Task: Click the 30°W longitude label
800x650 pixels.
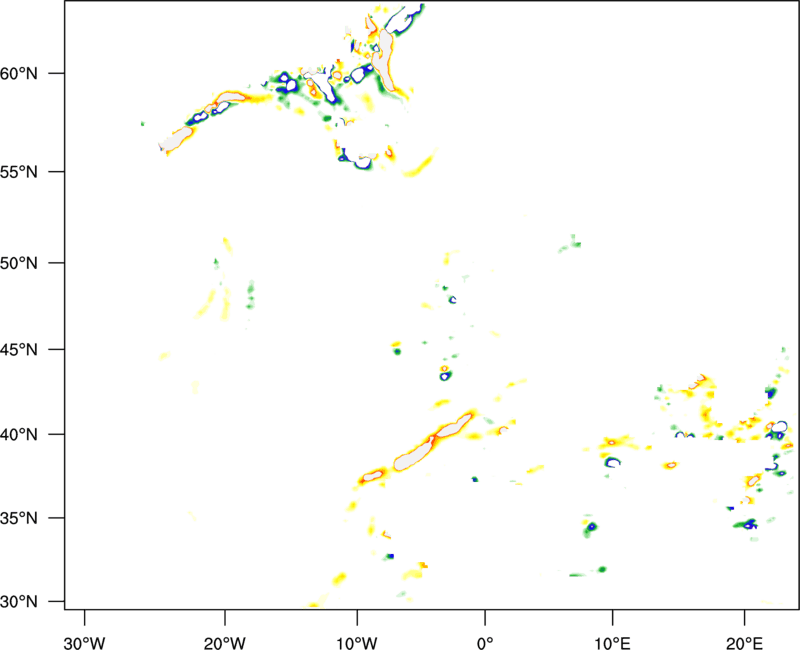Action: pyautogui.click(x=84, y=643)
